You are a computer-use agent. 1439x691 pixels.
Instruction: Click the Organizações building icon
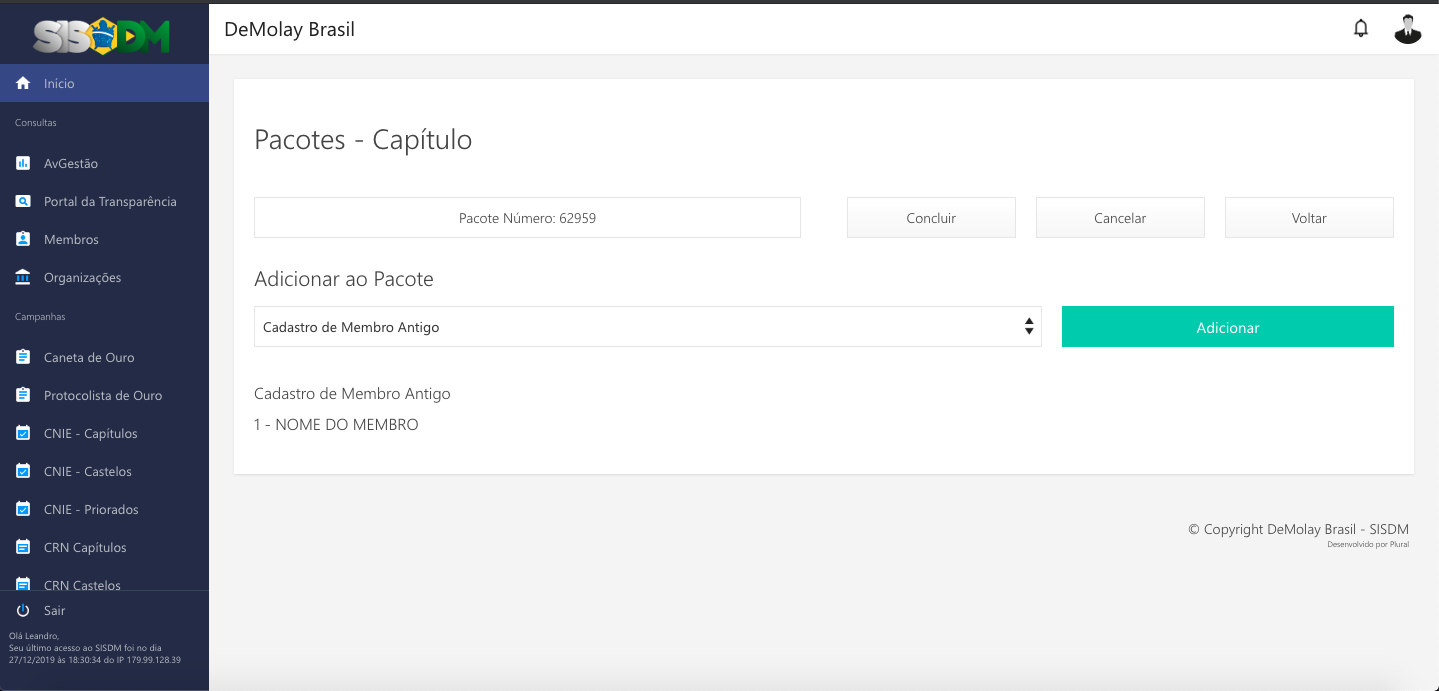(x=23, y=277)
